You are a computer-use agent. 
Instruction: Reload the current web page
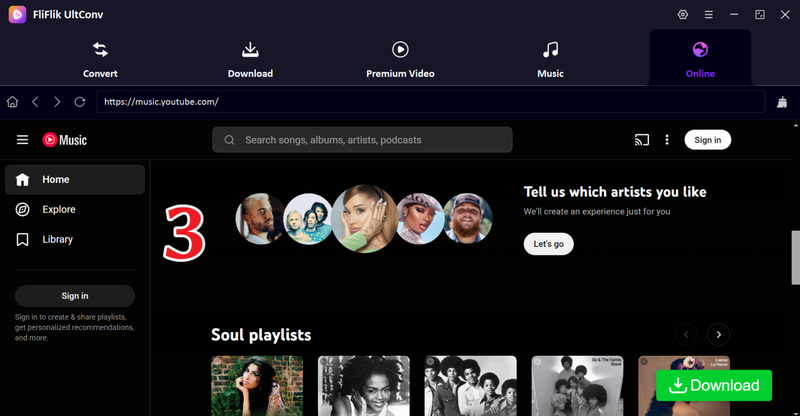80,102
